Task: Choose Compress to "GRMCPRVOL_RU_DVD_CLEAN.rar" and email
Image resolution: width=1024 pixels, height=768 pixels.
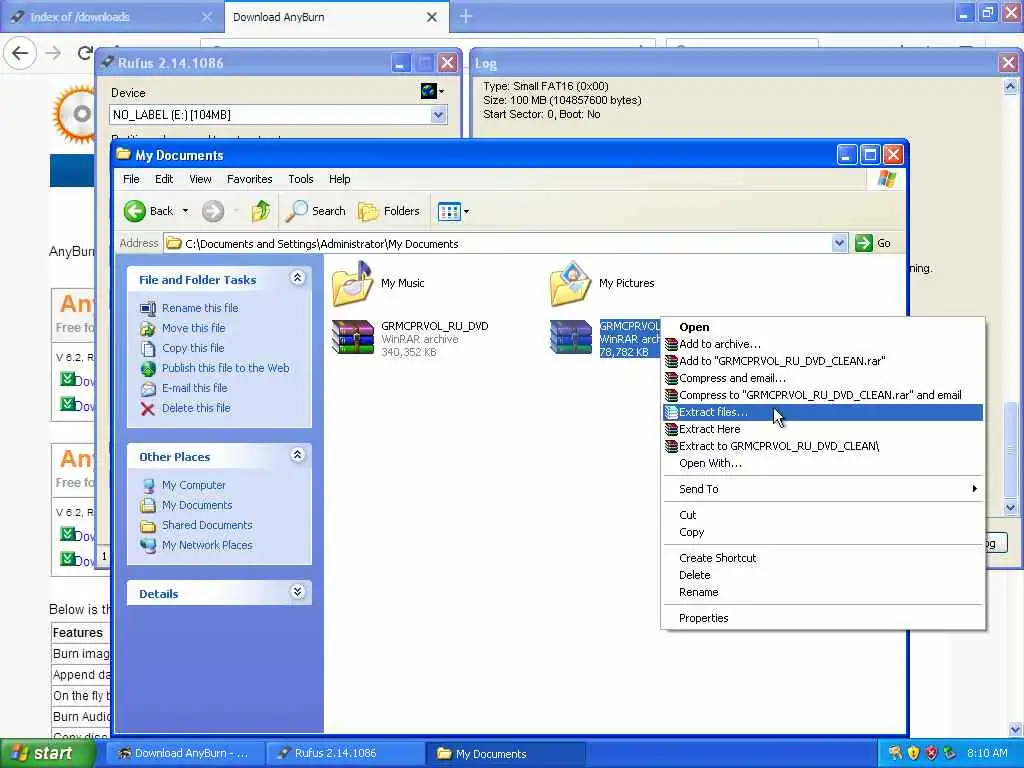Action: click(823, 395)
